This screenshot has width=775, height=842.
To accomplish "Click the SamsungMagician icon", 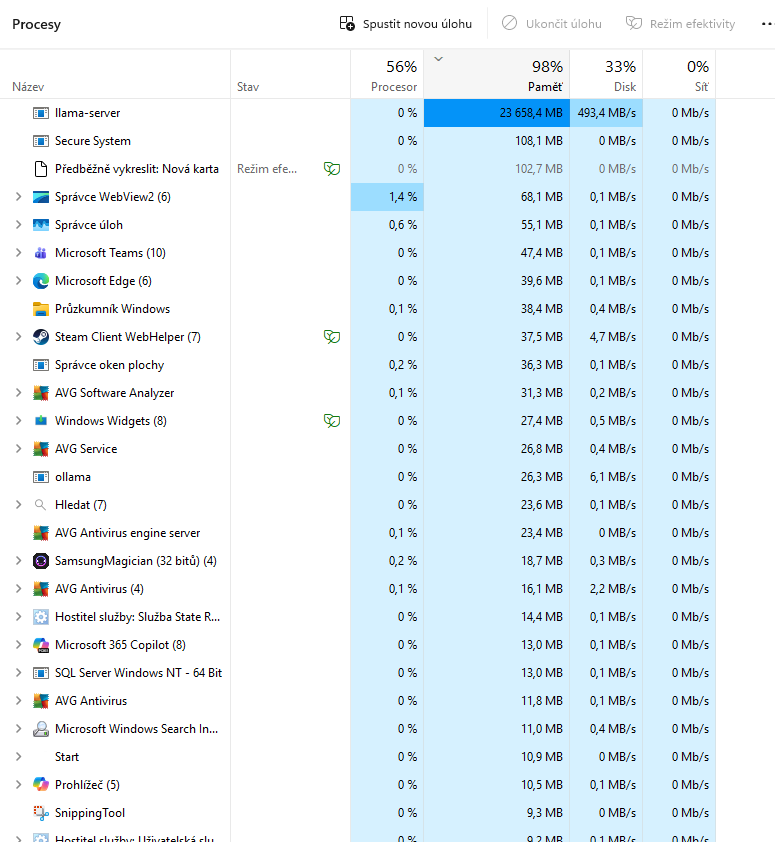I will click(x=41, y=561).
